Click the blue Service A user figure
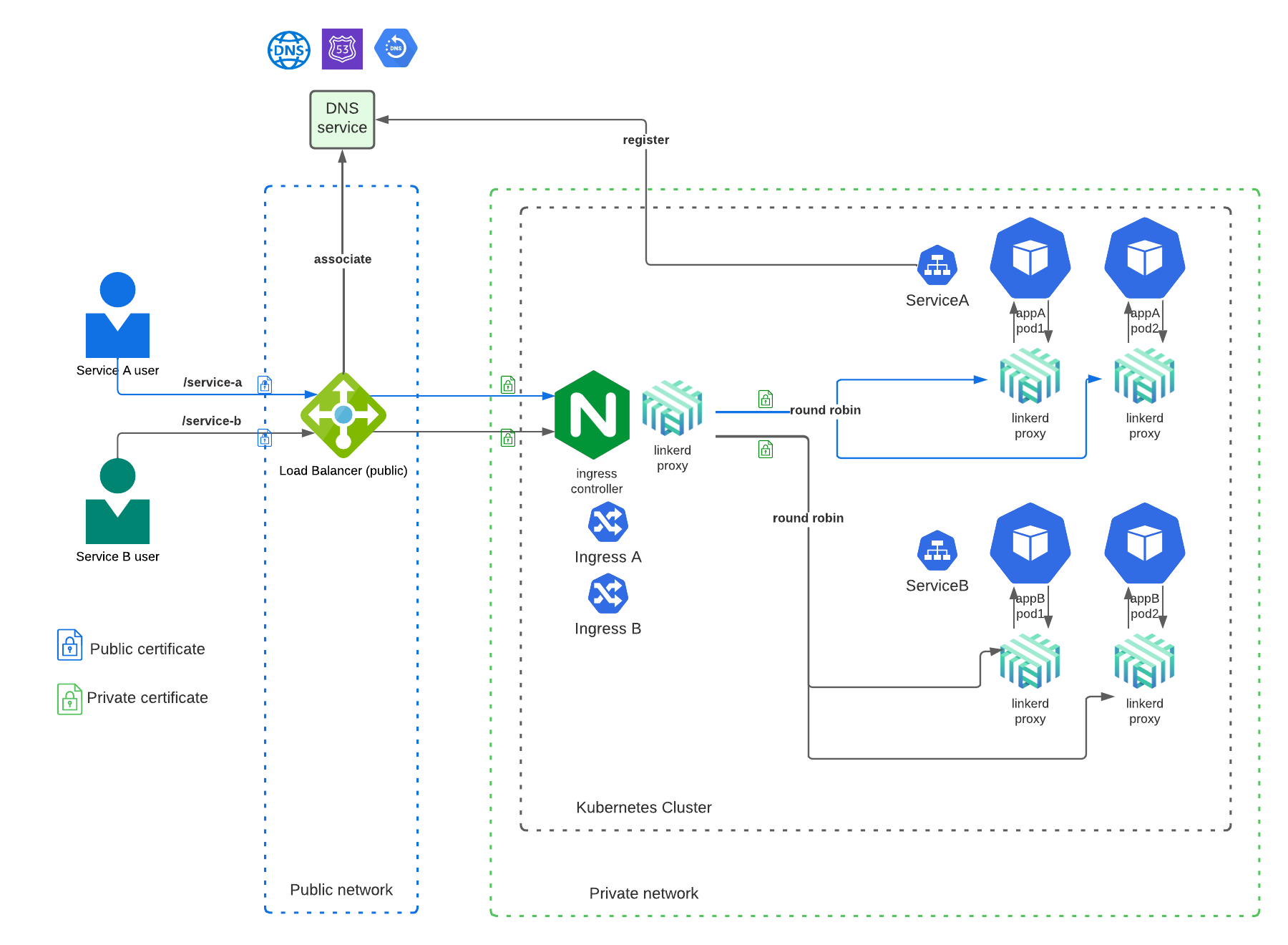The image size is (1288, 945). pos(117,316)
